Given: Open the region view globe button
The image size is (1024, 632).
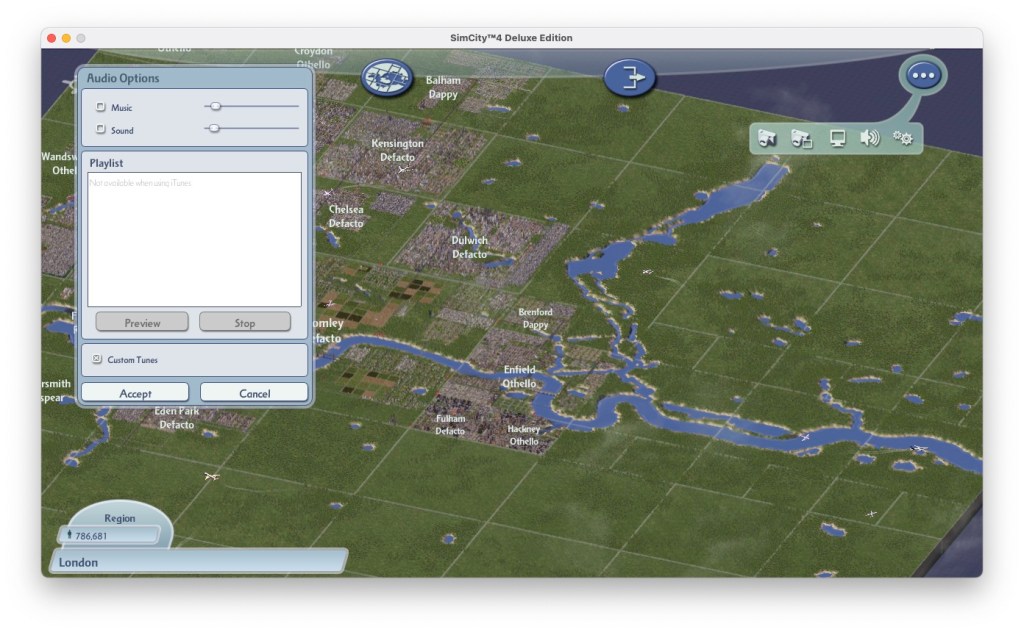Looking at the screenshot, I should 387,77.
